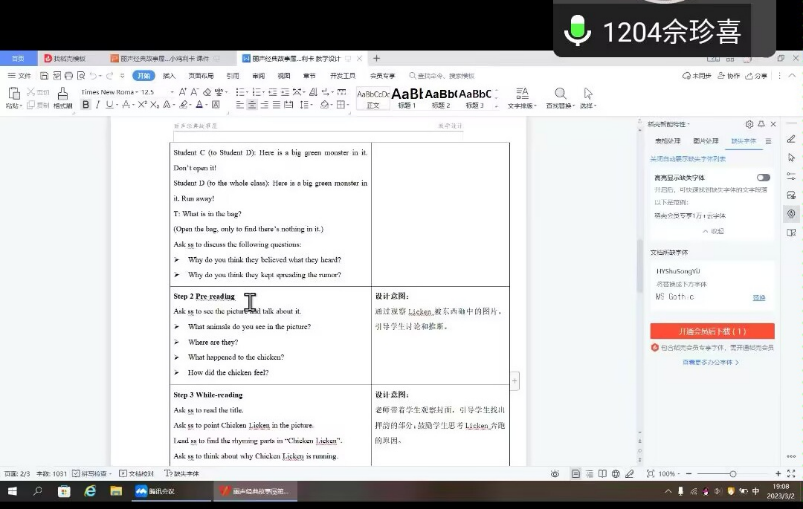Adjust the zoom slider in status bar
Screen dimensions: 803x509
(732, 473)
